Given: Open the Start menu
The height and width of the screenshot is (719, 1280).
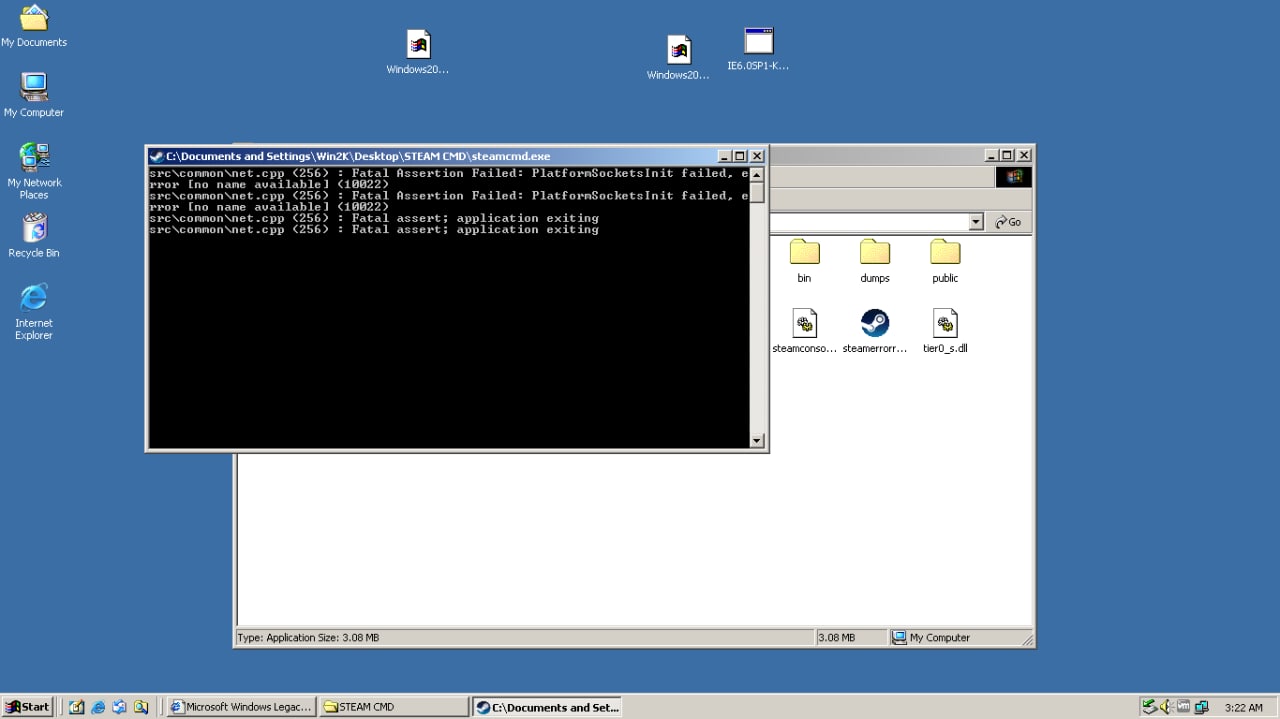Looking at the screenshot, I should pyautogui.click(x=28, y=707).
